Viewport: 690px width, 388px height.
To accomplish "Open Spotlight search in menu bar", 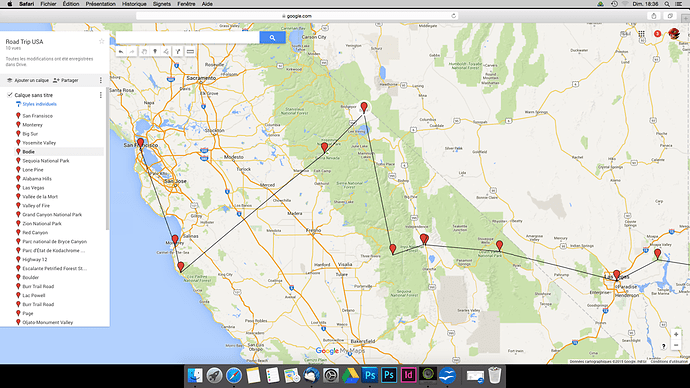I will pyautogui.click(x=667, y=4).
